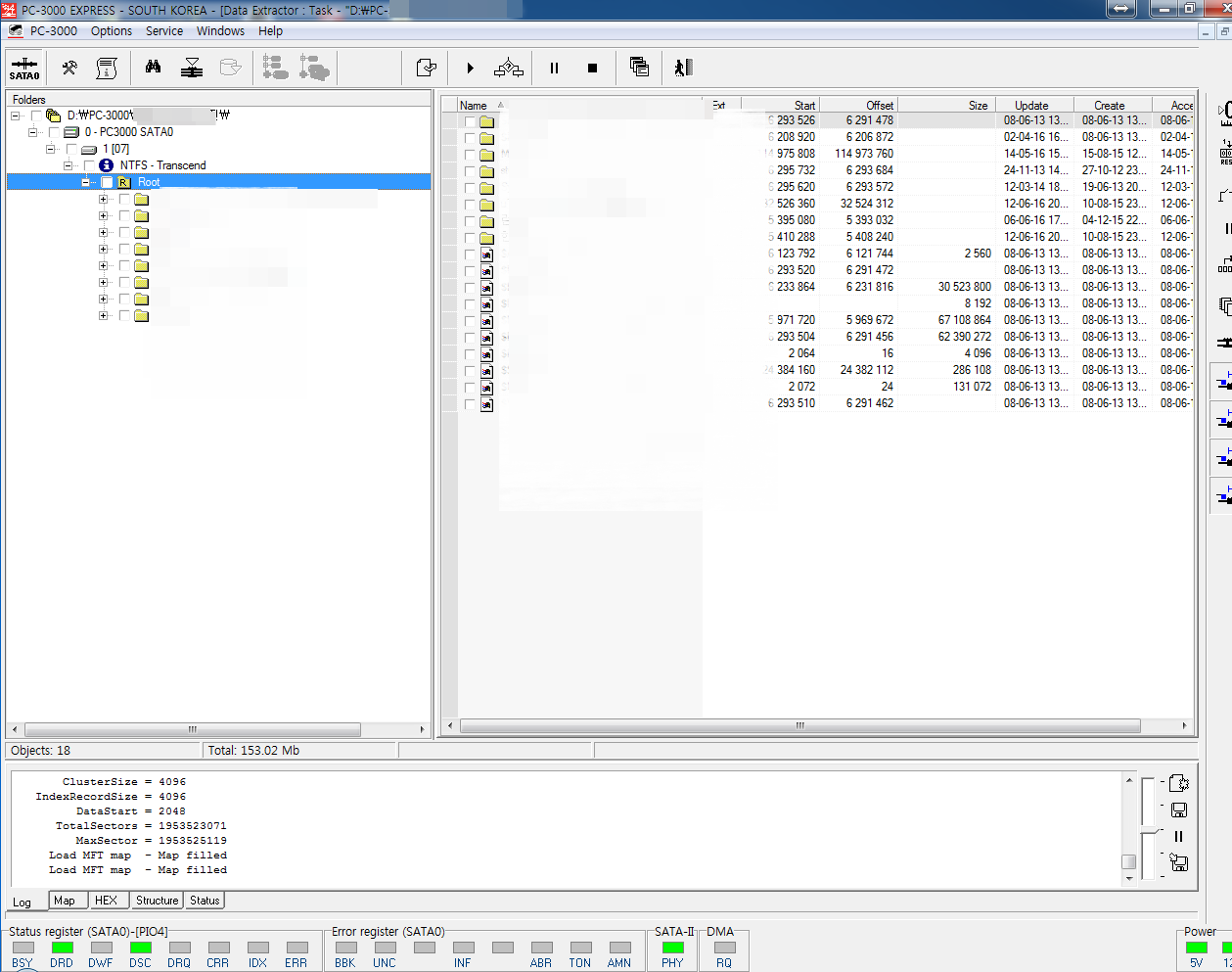The height and width of the screenshot is (972, 1232).
Task: Click the floppy disk save log icon
Action: tap(1179, 810)
